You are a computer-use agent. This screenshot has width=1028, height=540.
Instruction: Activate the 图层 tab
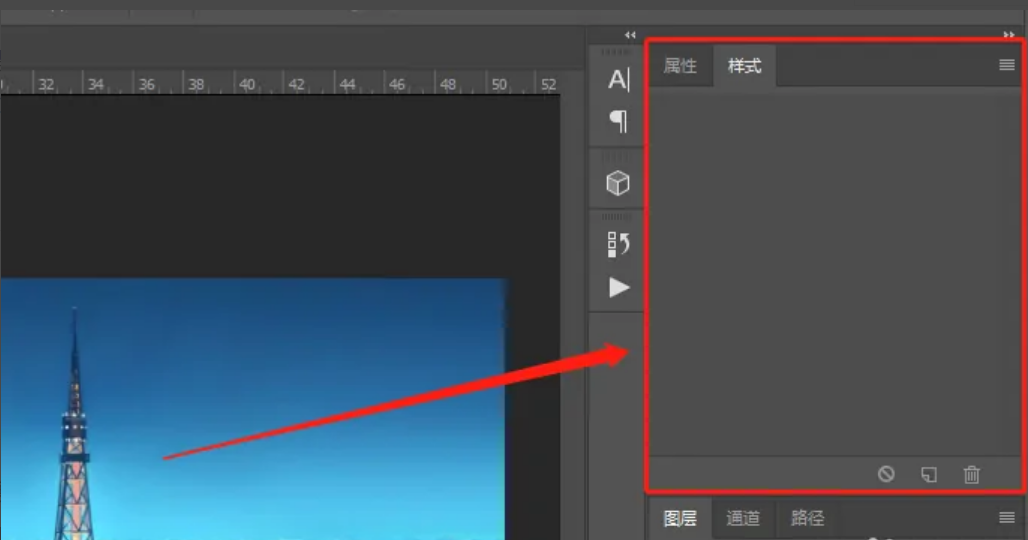(680, 518)
